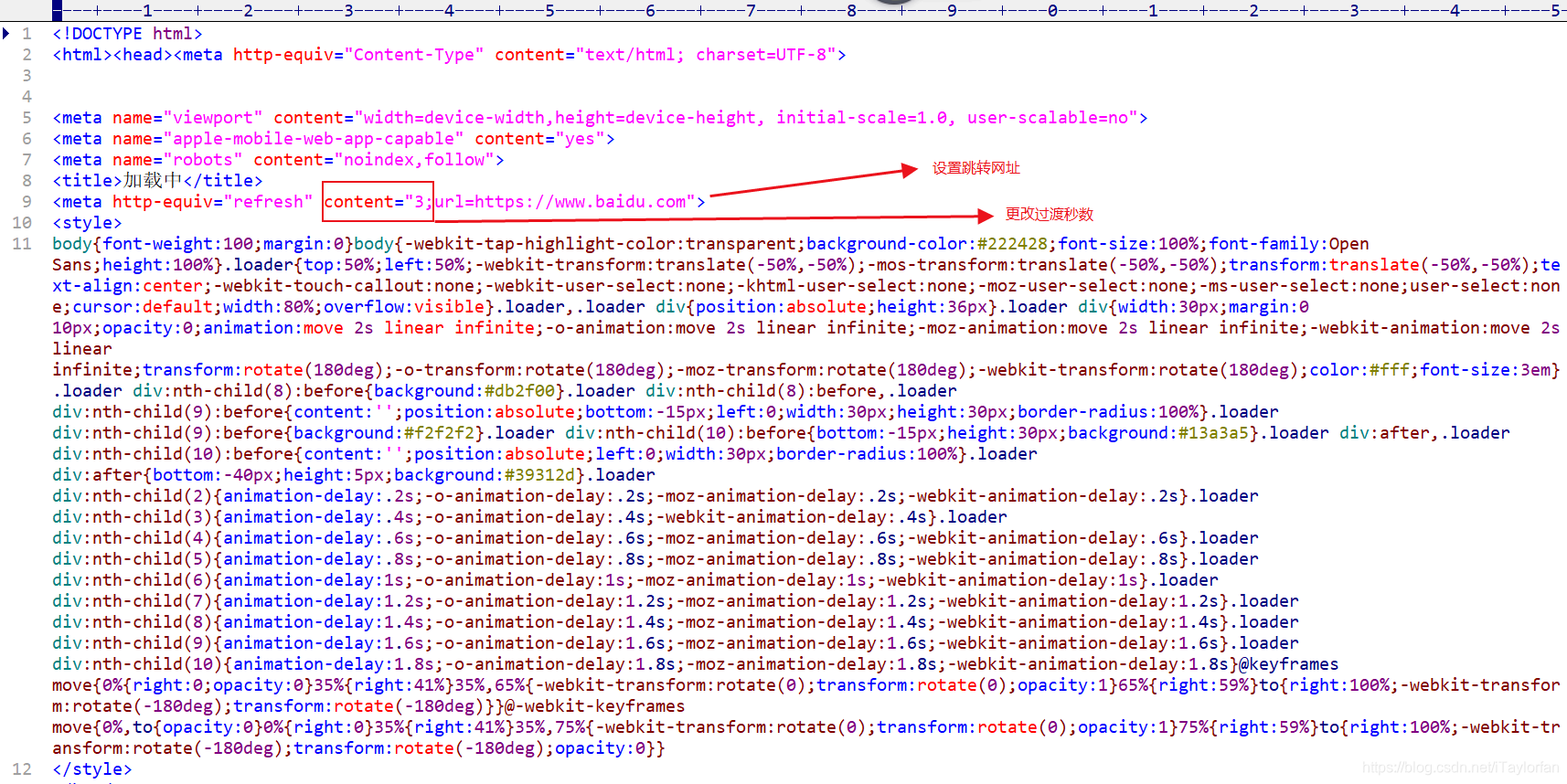Select line number 6 in the gutter
Image resolution: width=1567 pixels, height=784 pixels.
point(27,139)
